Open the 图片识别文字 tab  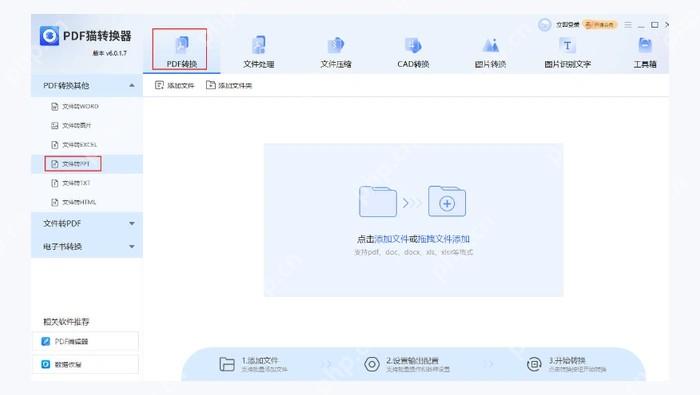tap(567, 52)
